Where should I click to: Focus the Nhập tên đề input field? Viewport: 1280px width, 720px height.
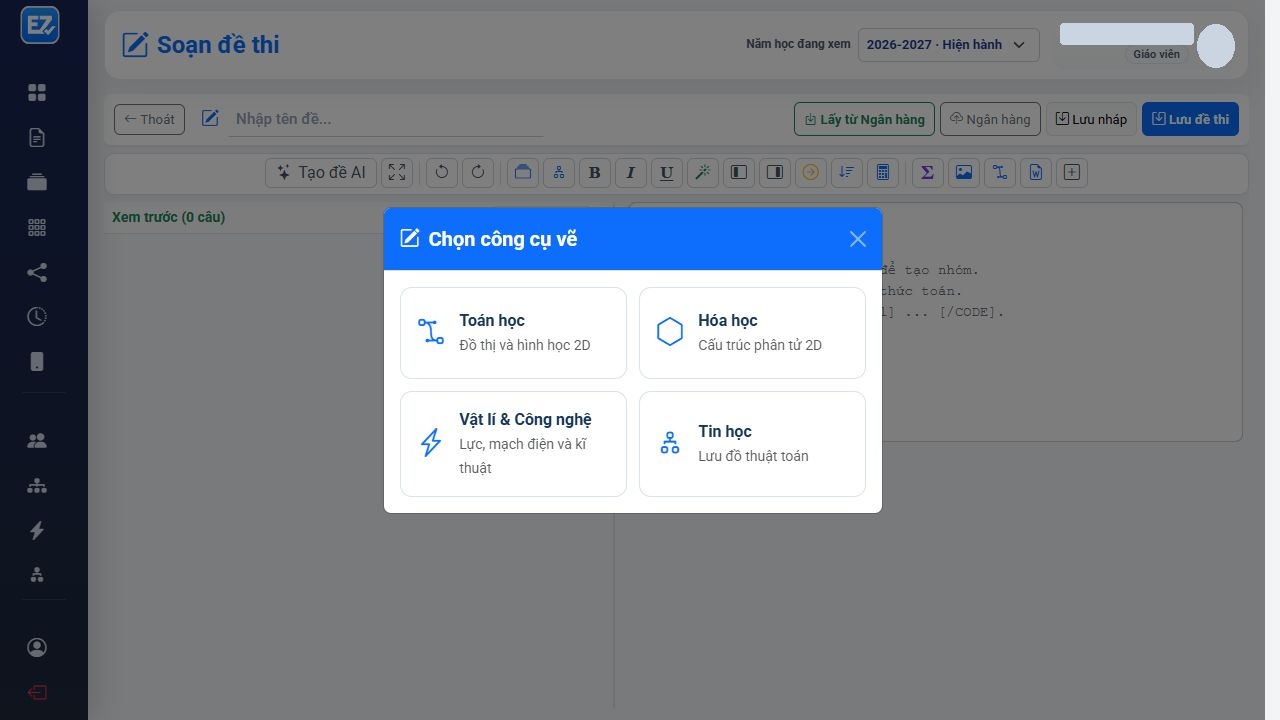(x=386, y=119)
